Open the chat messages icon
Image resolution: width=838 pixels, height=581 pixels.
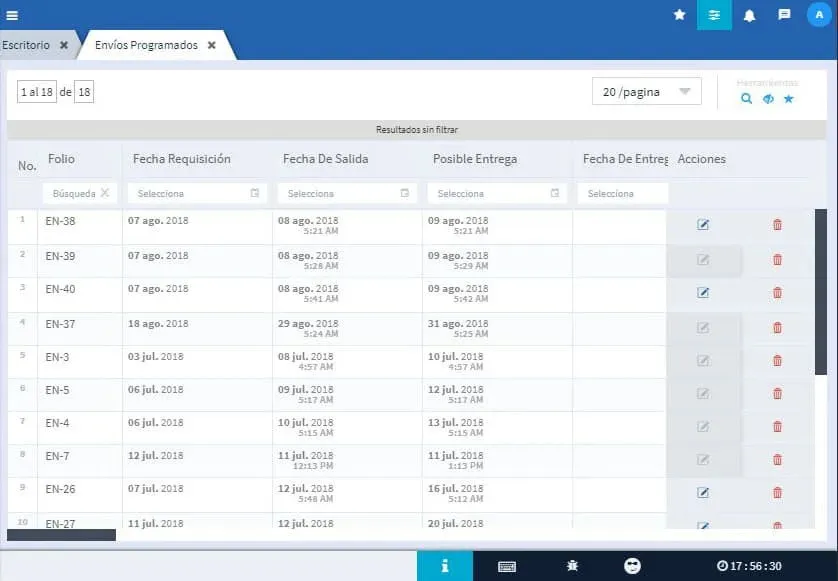784,15
